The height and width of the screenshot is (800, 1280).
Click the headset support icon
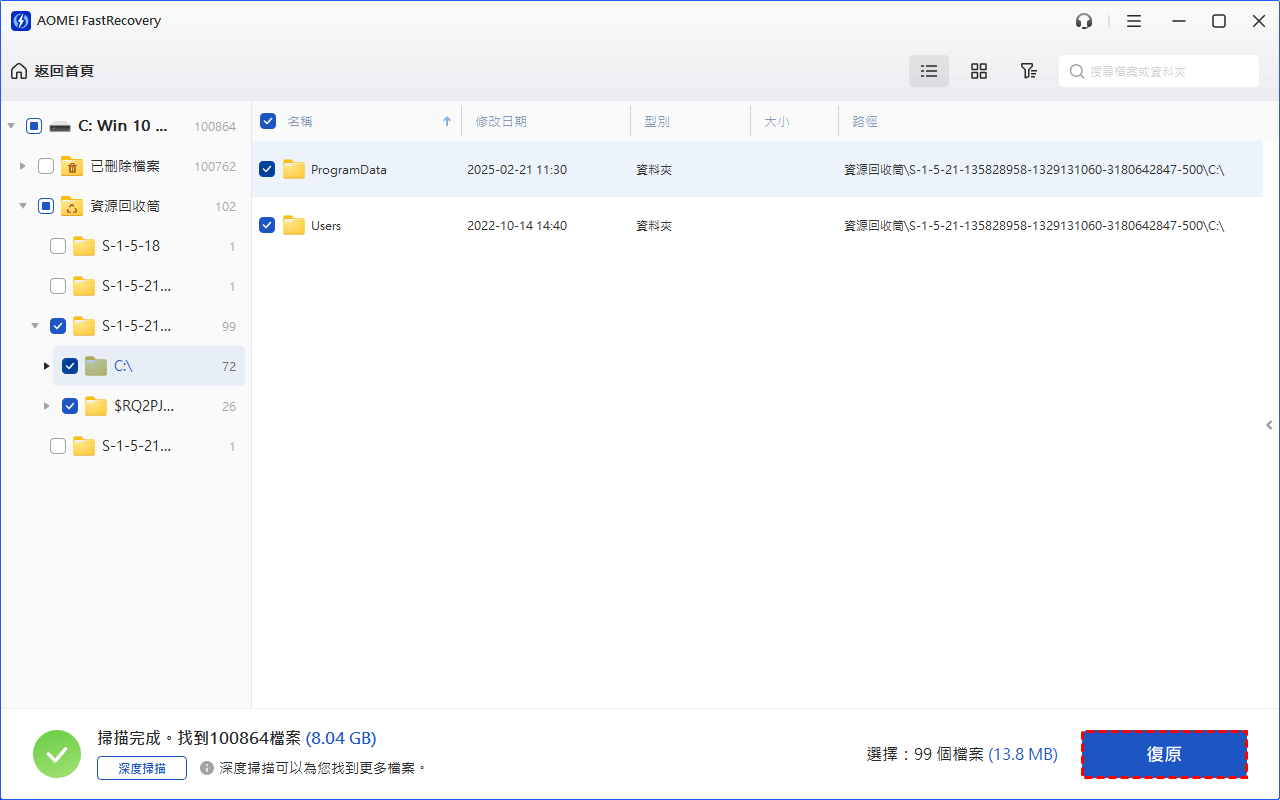[1084, 21]
